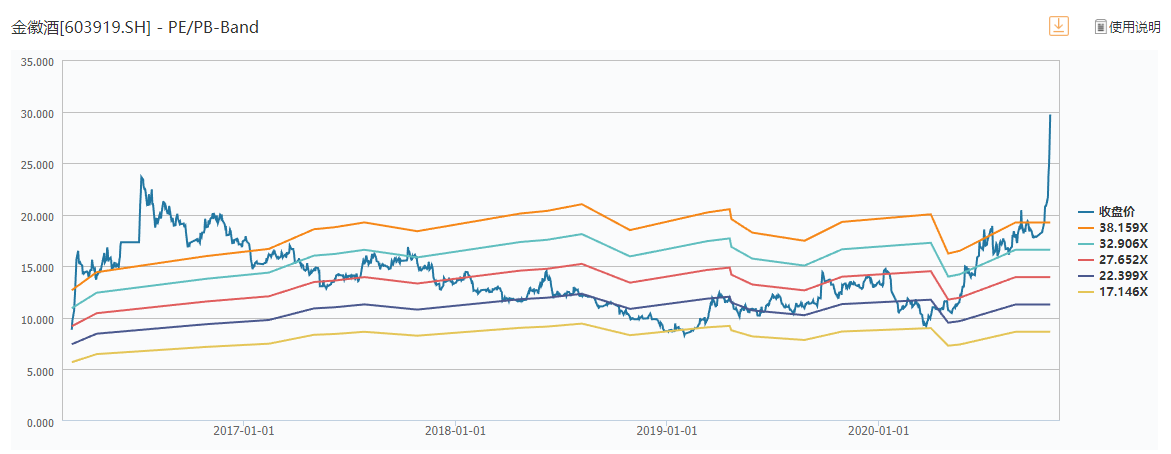
Task: Click the 2019-01-01 date on the axis
Action: [x=667, y=431]
